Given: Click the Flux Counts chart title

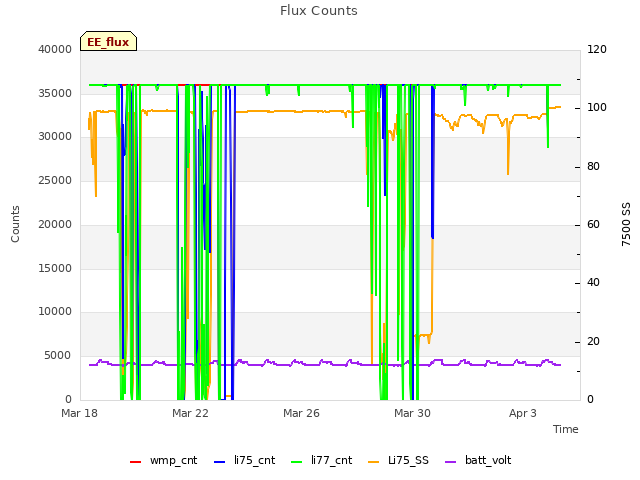Looking at the screenshot, I should tap(318, 11).
